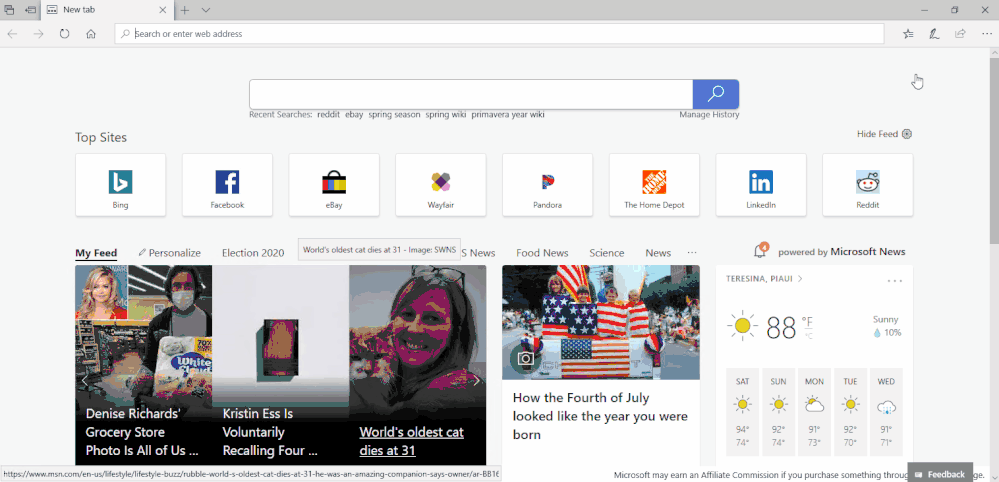
Task: Go to next carousel slide arrow
Action: click(477, 381)
